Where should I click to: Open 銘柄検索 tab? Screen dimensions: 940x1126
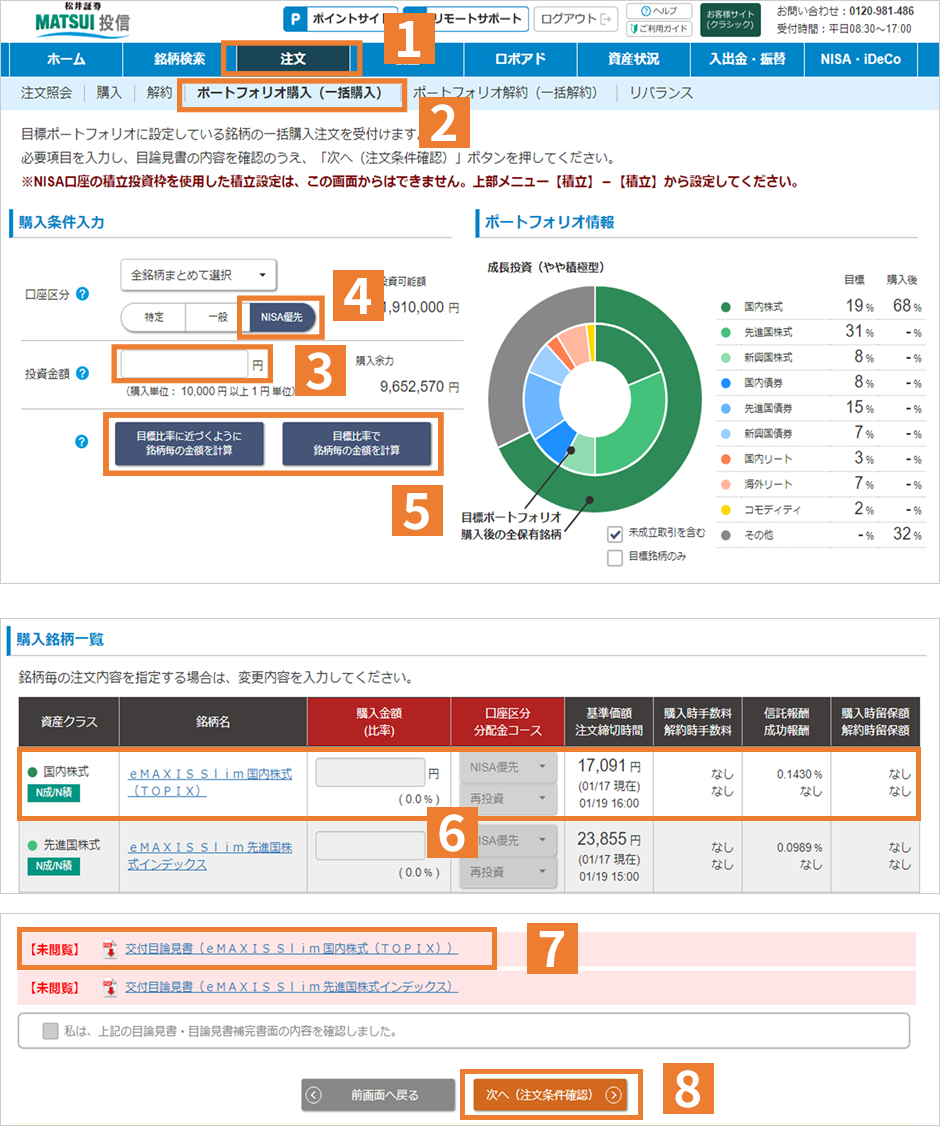tap(180, 60)
